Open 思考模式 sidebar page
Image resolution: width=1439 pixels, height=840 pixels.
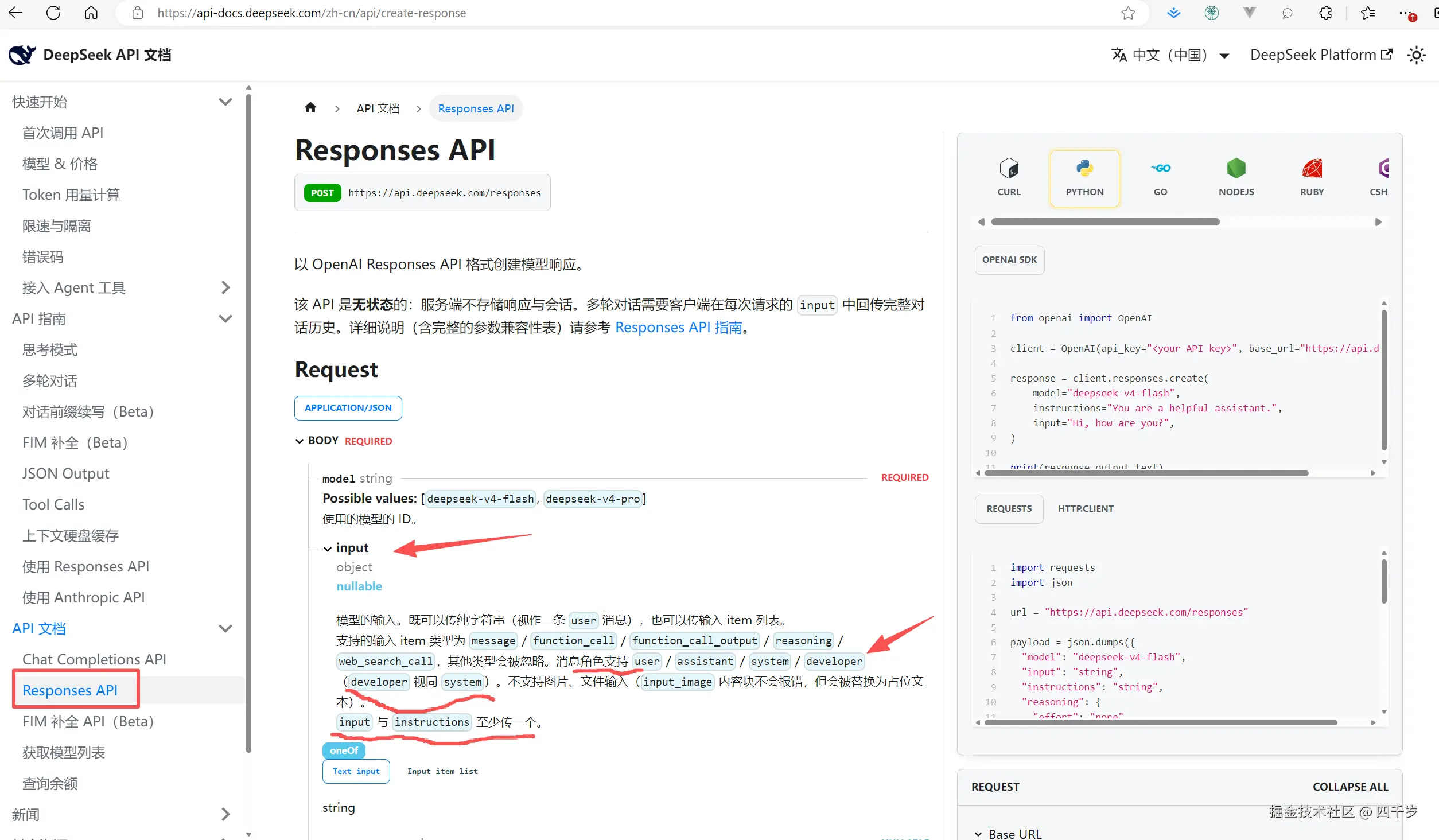coord(49,349)
